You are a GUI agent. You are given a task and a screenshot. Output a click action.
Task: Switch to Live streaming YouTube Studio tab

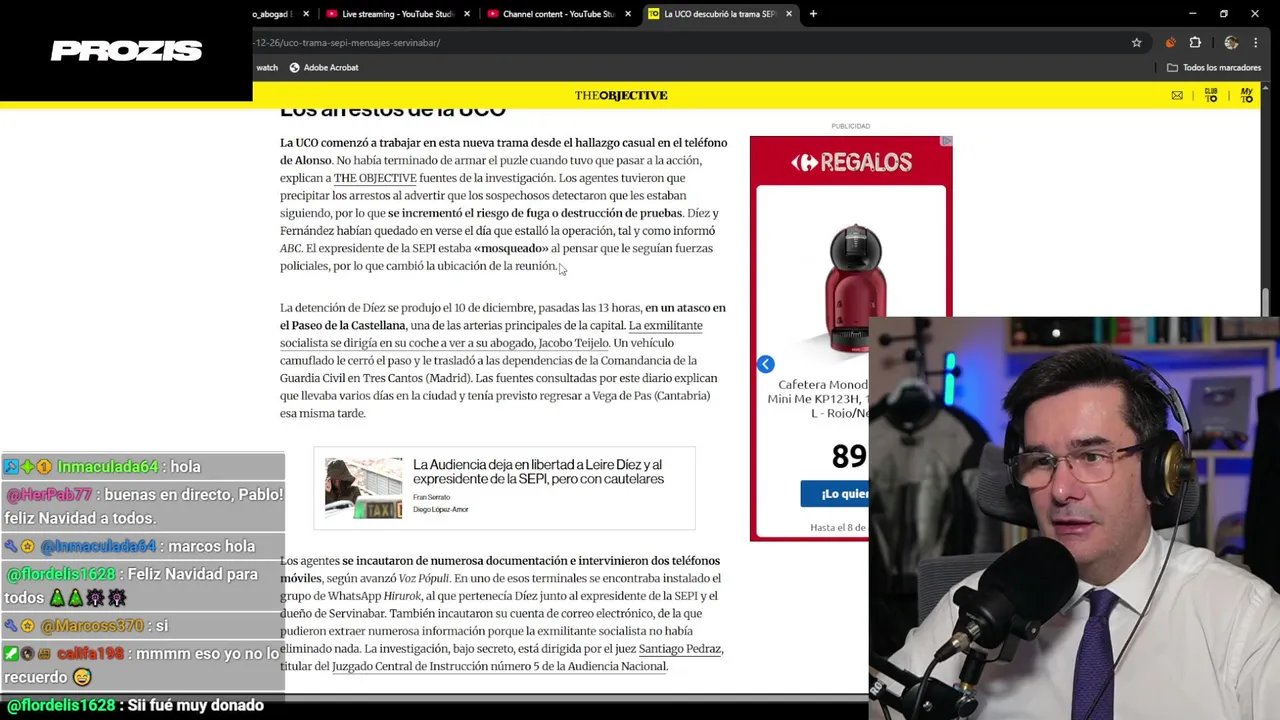pyautogui.click(x=397, y=14)
